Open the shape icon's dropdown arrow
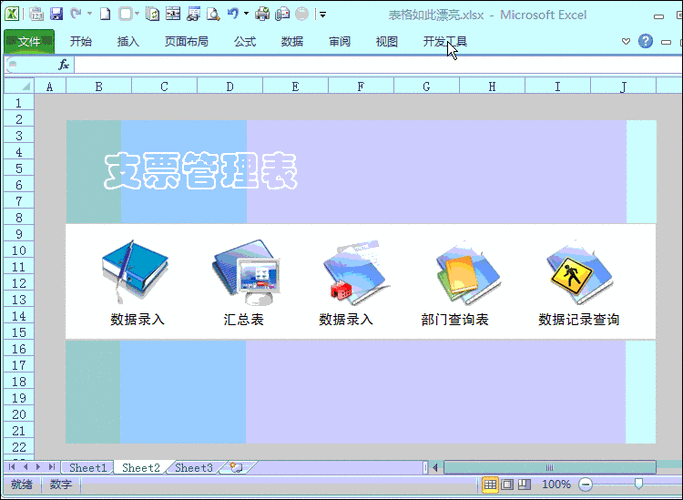Image resolution: width=683 pixels, height=500 pixels. [x=137, y=14]
